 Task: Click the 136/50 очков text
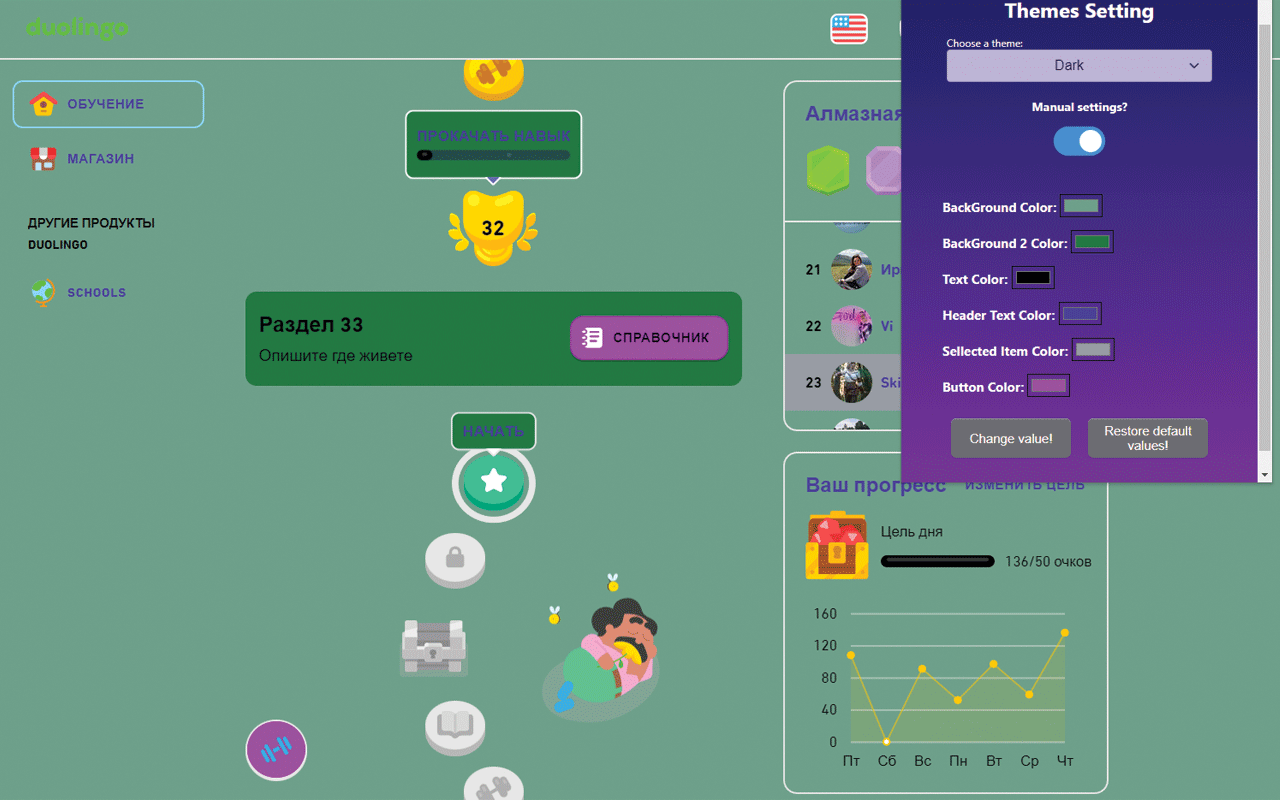coord(1048,562)
